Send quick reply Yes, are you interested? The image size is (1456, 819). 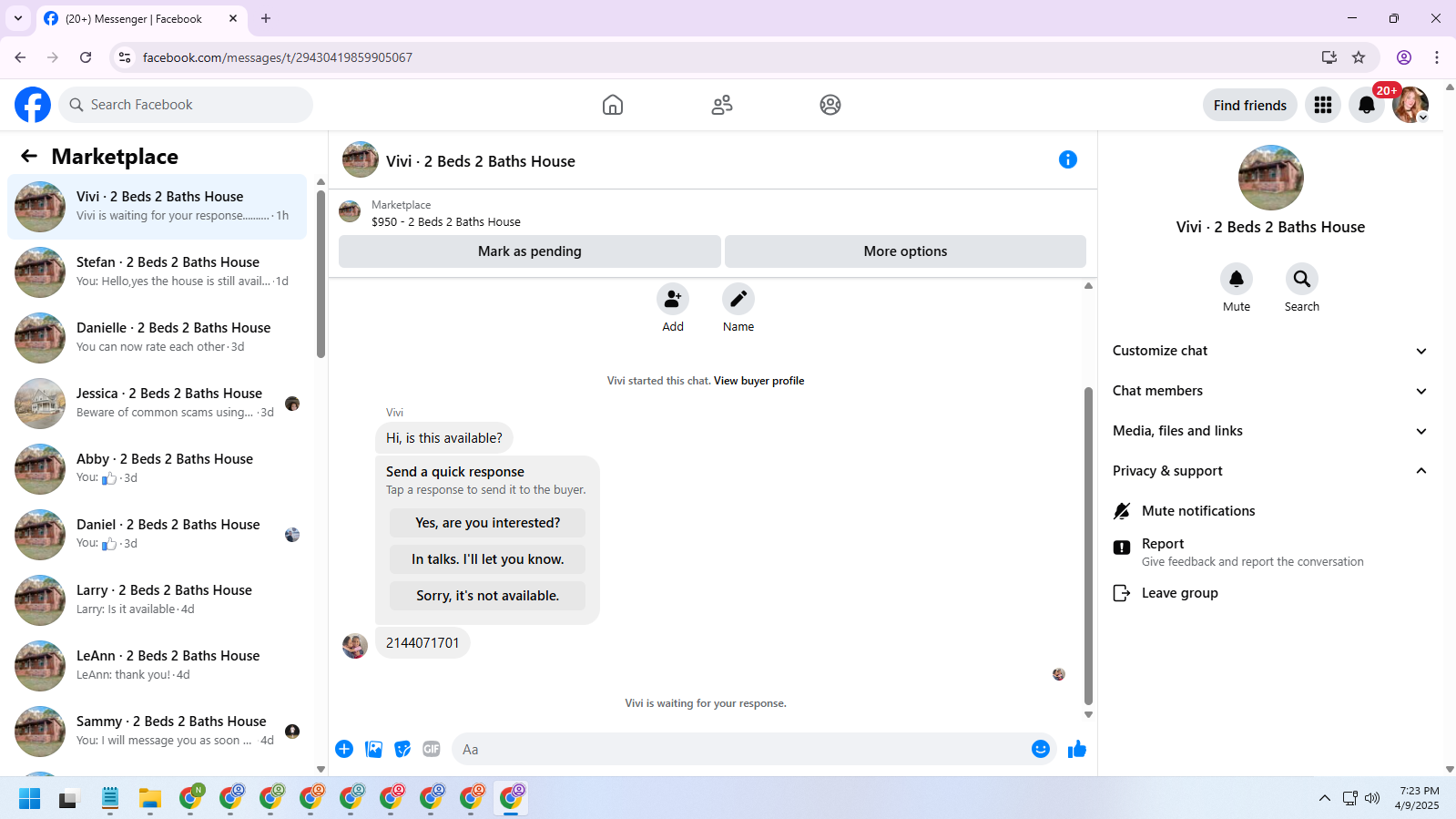pyautogui.click(x=487, y=523)
